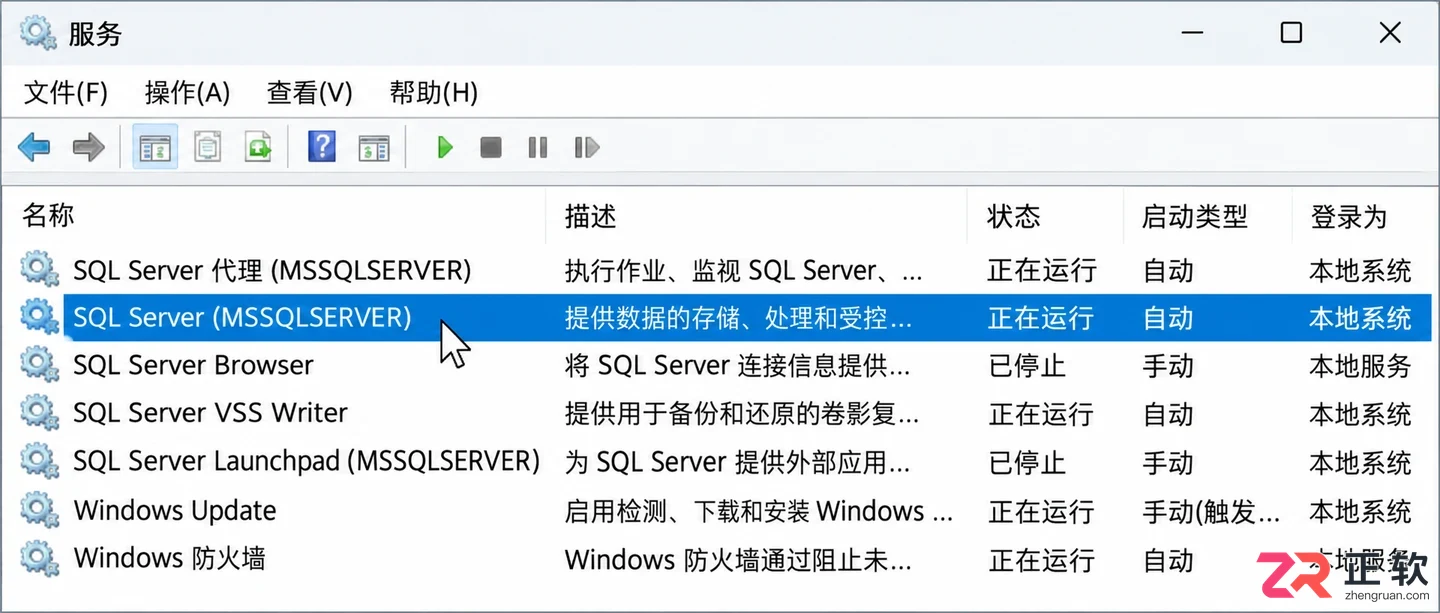Click description 提供用于备份和还原的卷影复
The width and height of the screenshot is (1440, 613).
tap(742, 414)
